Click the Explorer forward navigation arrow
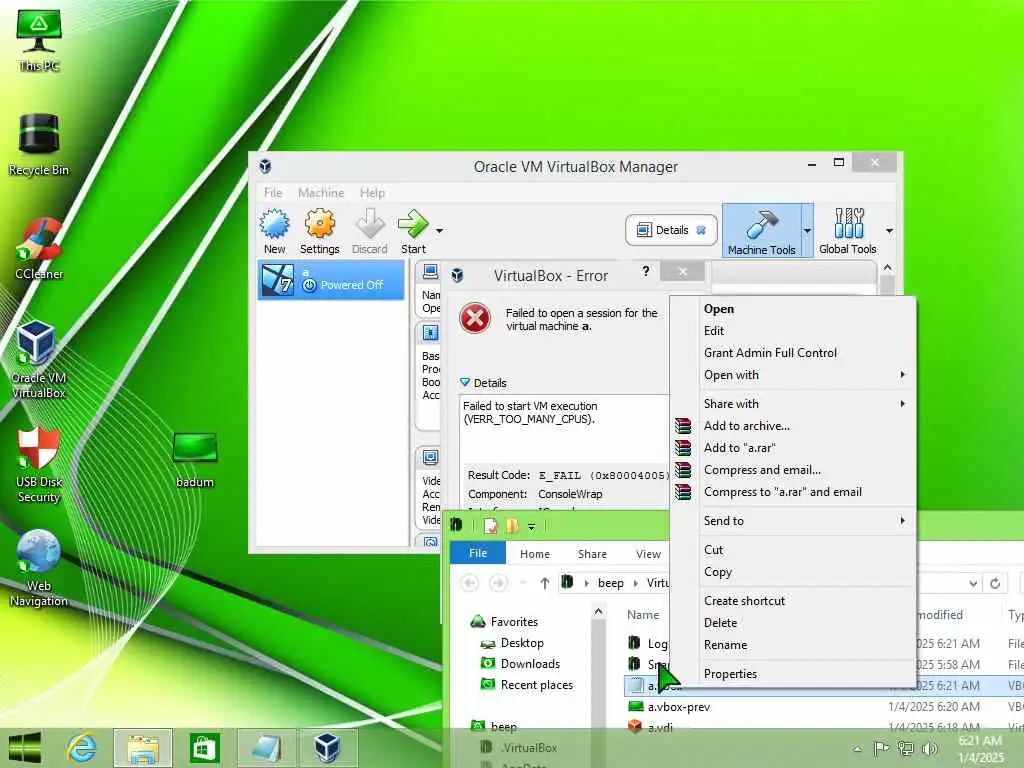This screenshot has height=768, width=1024. point(498,583)
